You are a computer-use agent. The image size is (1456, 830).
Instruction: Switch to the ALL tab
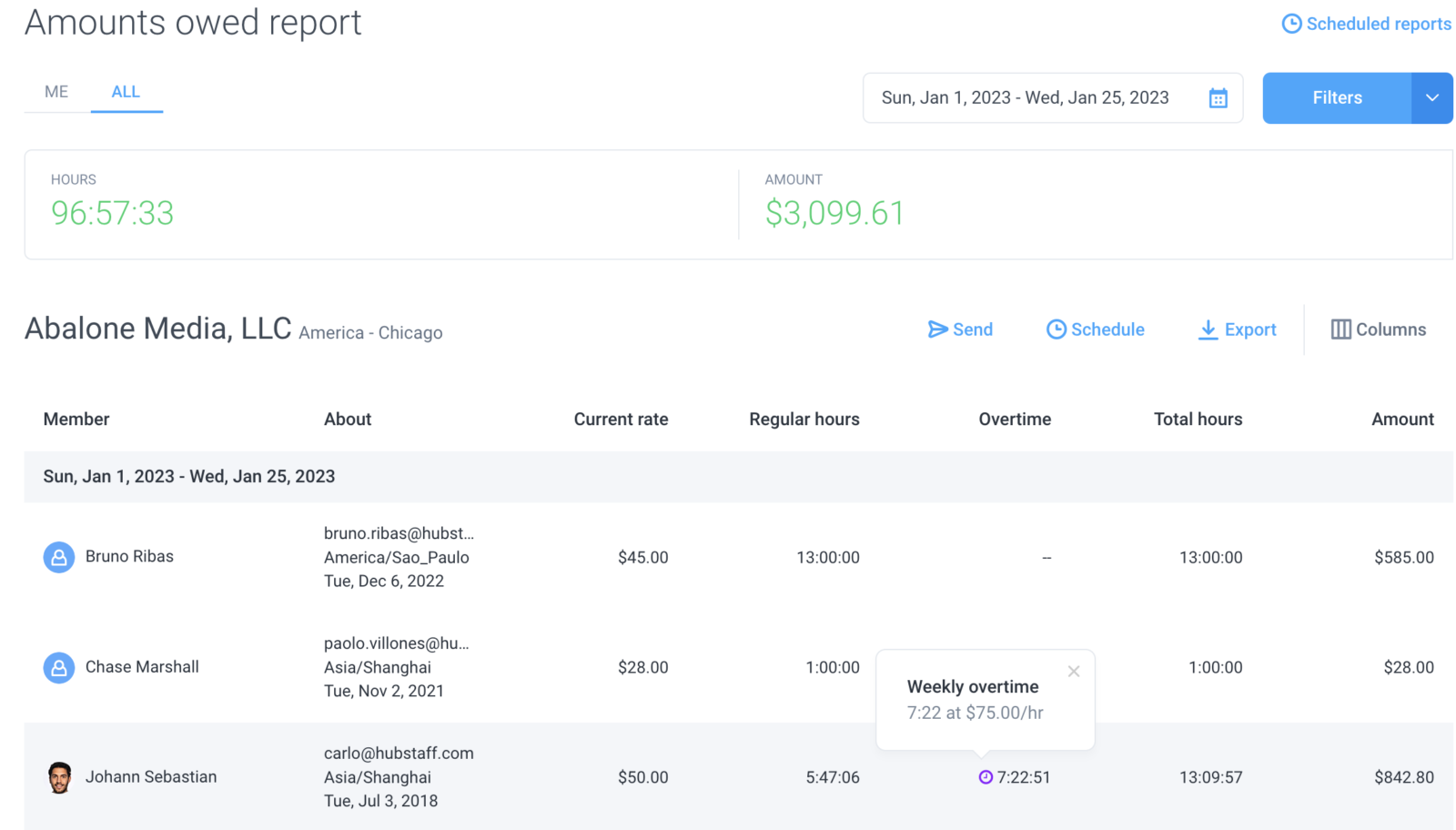coord(126,92)
